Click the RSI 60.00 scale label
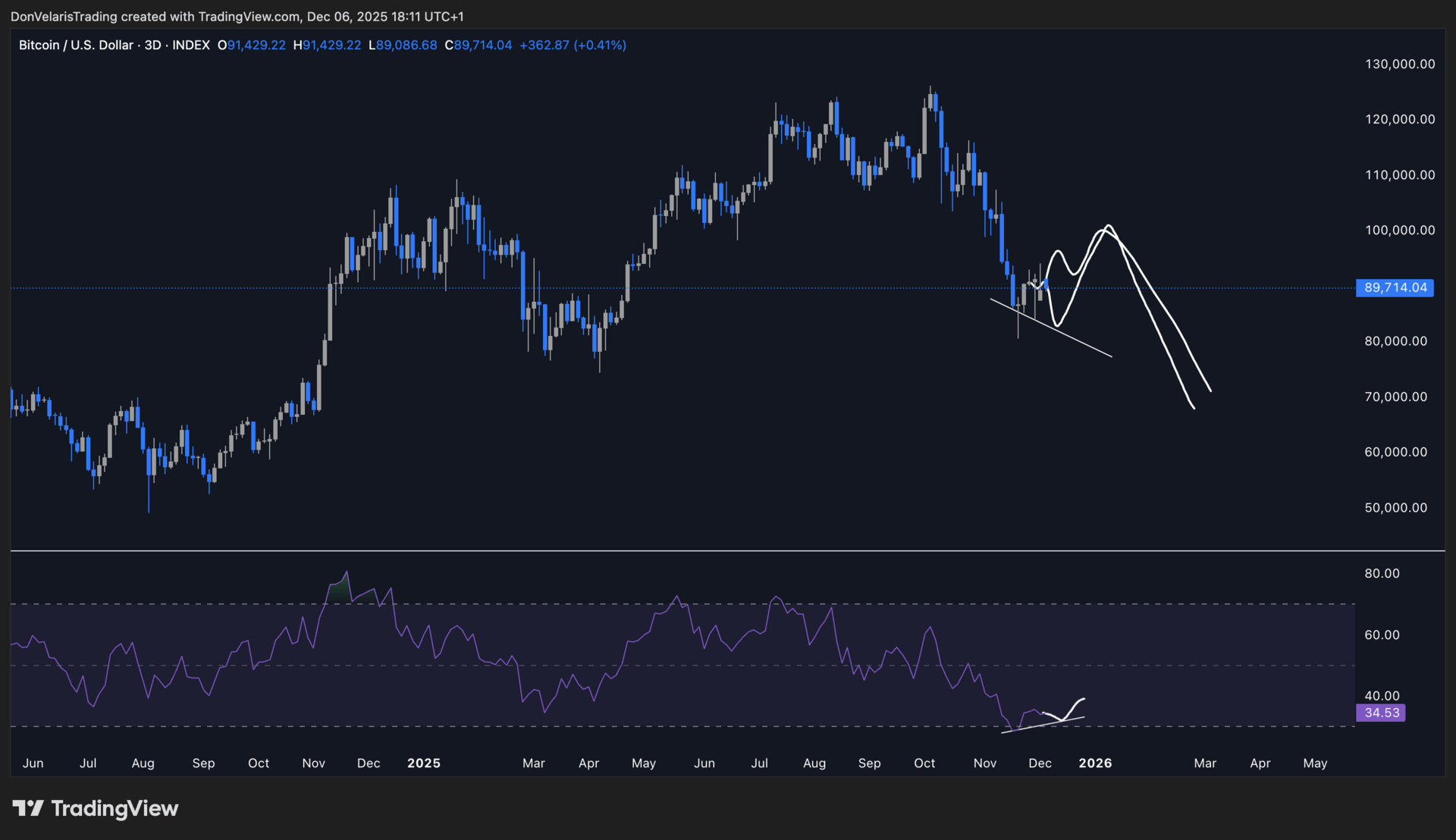 [1382, 635]
